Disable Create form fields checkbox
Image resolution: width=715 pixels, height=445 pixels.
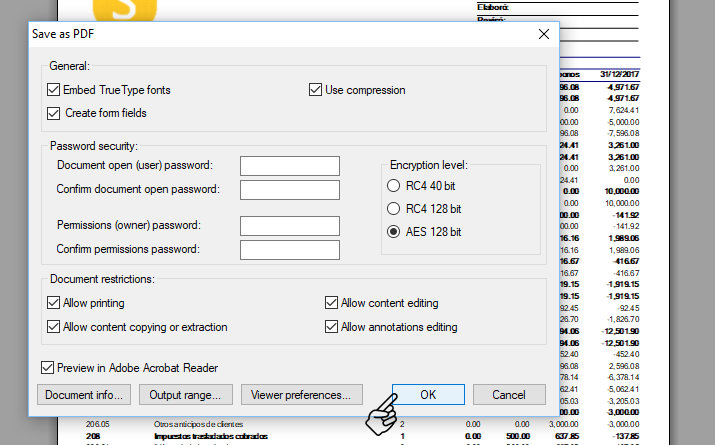coord(54,113)
